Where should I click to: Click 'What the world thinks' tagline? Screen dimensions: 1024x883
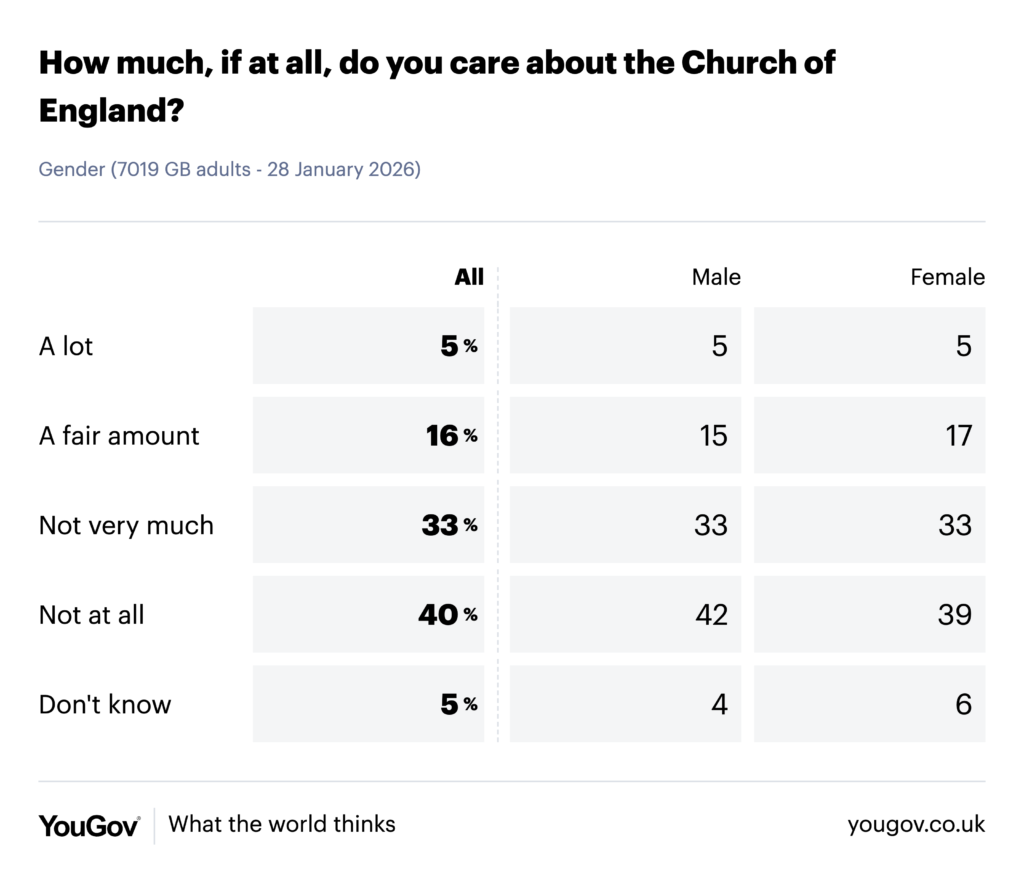[282, 825]
